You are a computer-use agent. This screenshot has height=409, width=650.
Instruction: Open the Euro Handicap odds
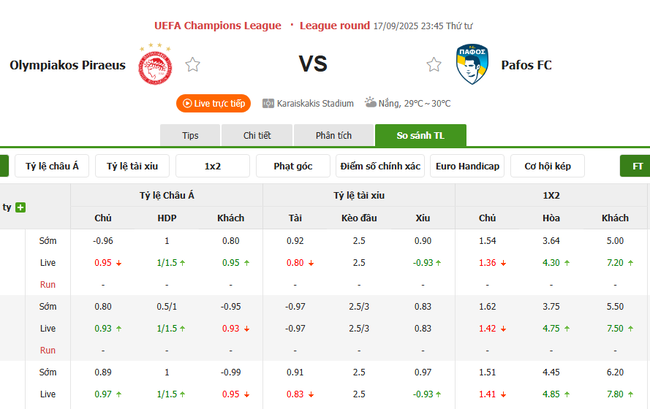click(x=468, y=166)
